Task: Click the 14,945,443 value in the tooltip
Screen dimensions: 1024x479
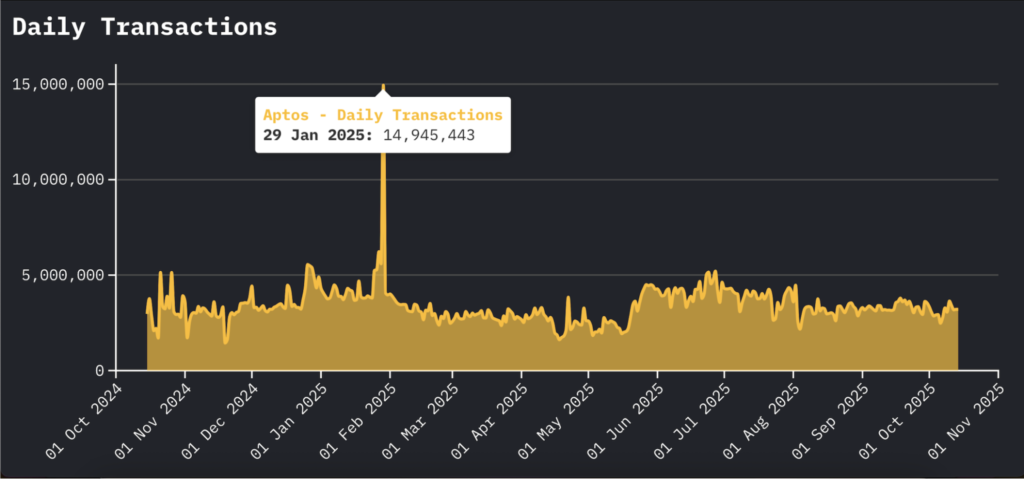Action: [x=428, y=135]
